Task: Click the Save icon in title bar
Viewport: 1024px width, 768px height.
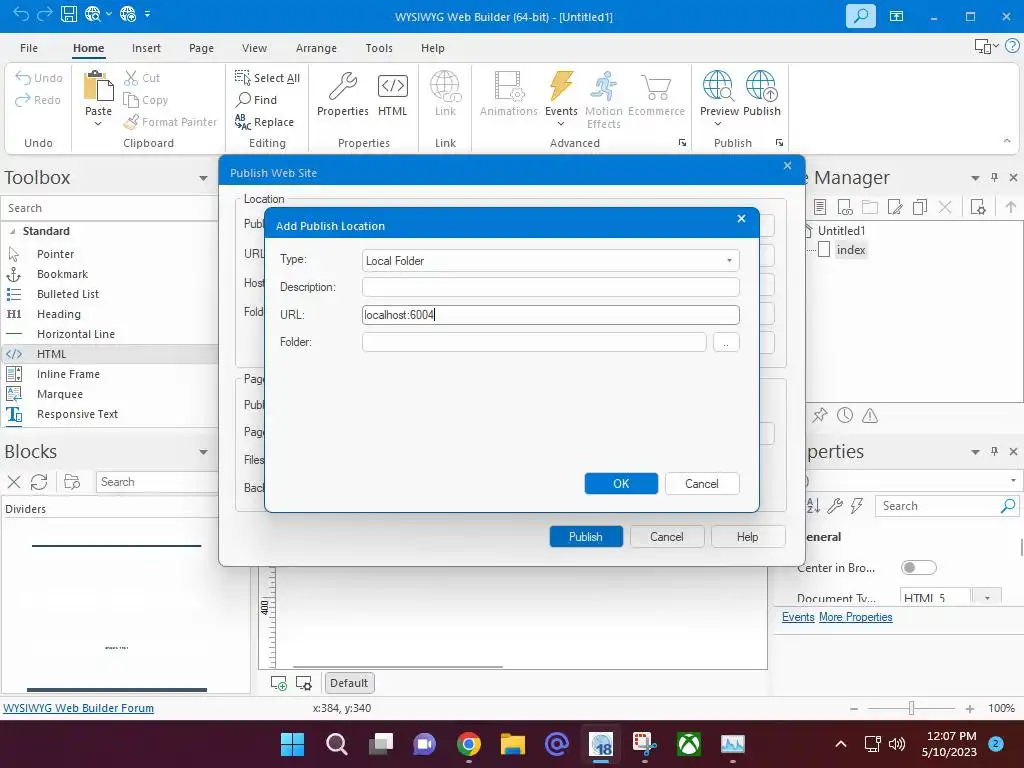Action: (69, 14)
